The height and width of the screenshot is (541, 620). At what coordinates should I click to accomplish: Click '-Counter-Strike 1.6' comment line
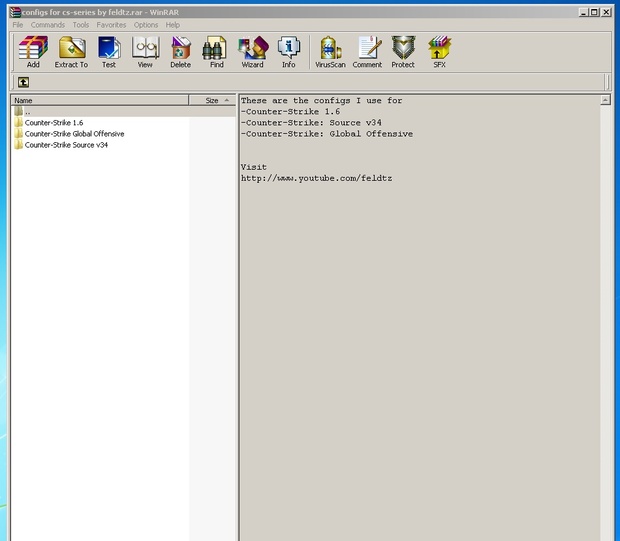click(290, 112)
